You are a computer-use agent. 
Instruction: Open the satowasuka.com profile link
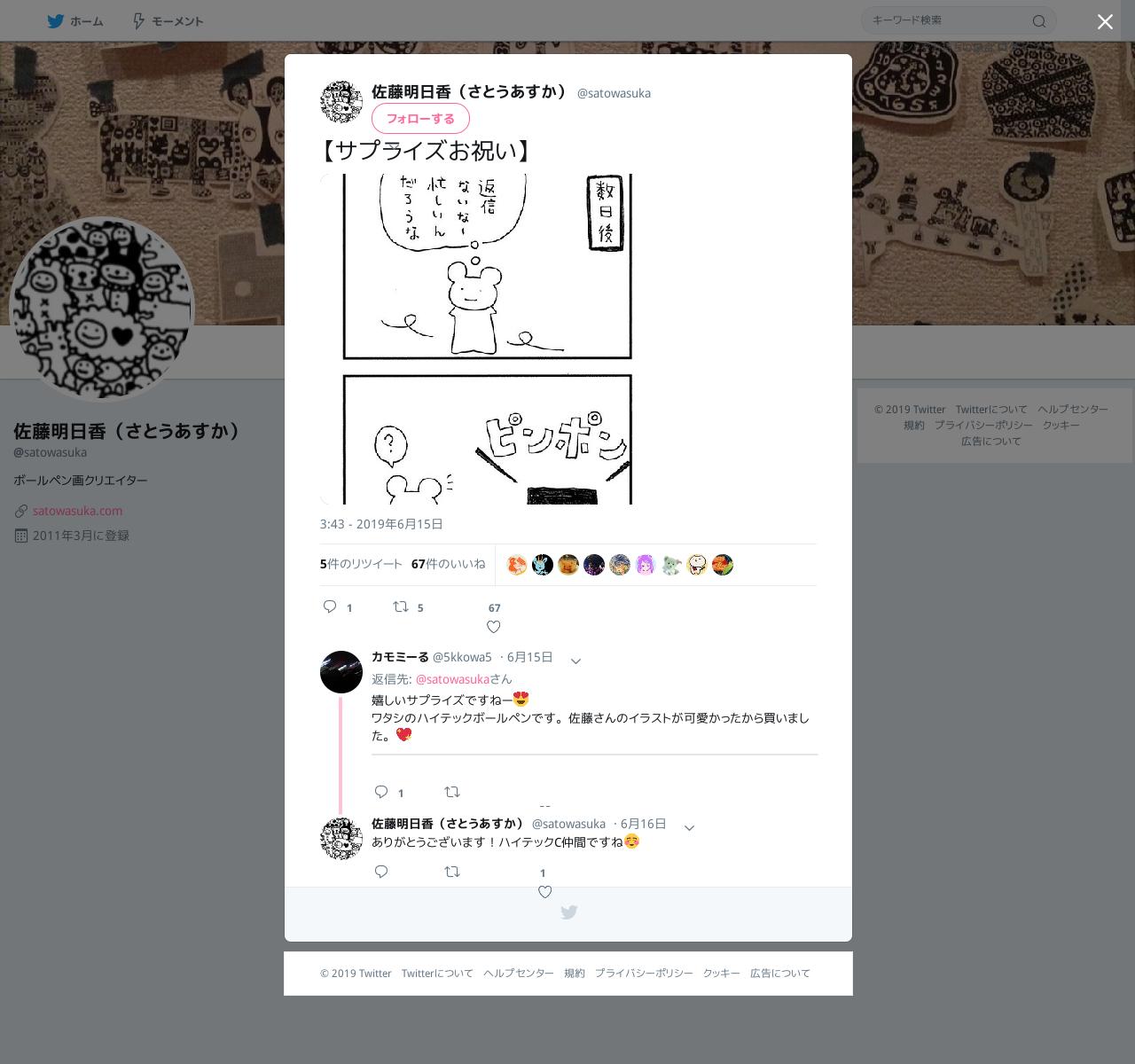click(x=78, y=511)
